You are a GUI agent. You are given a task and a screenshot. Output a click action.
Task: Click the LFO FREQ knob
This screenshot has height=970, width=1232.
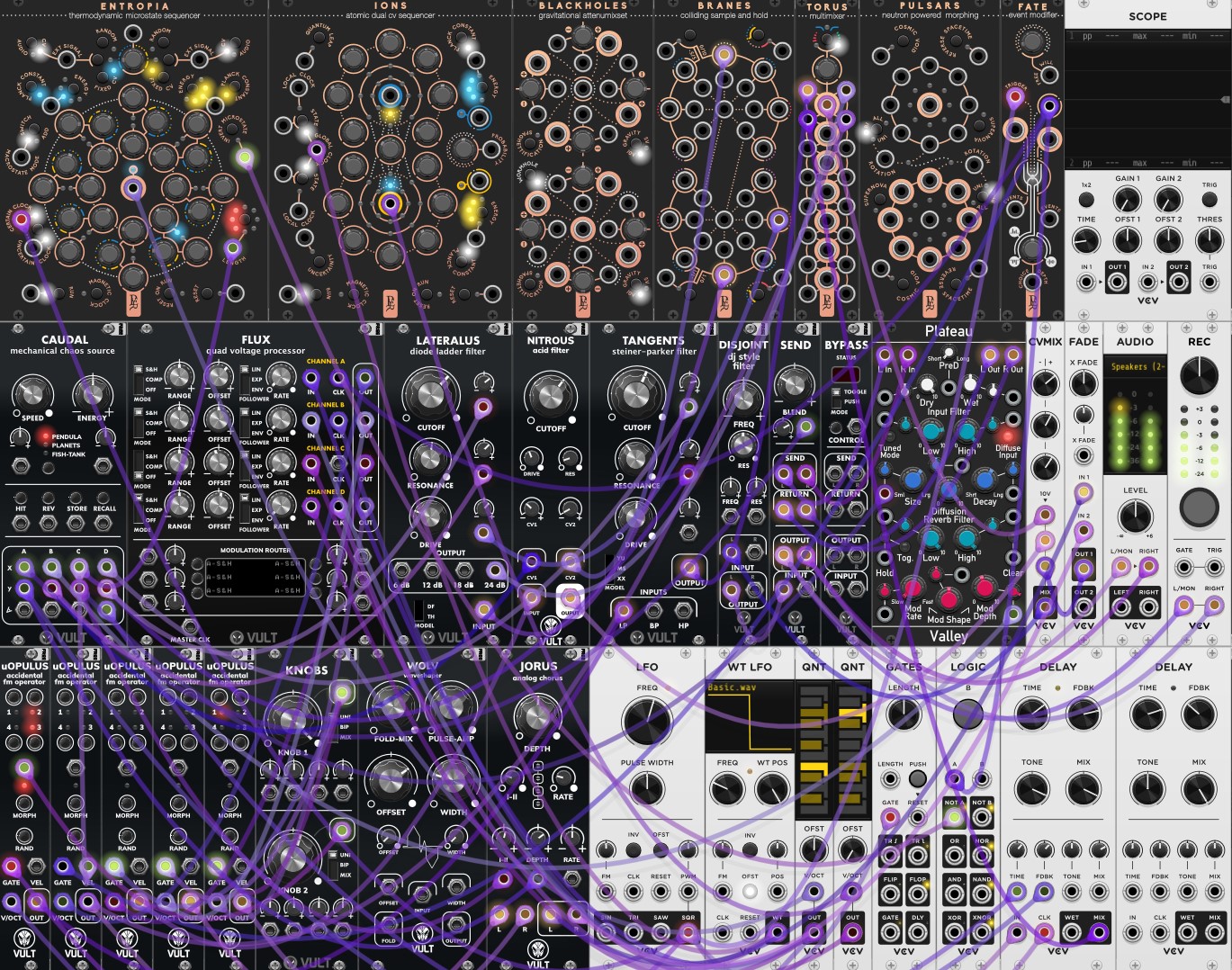click(647, 722)
